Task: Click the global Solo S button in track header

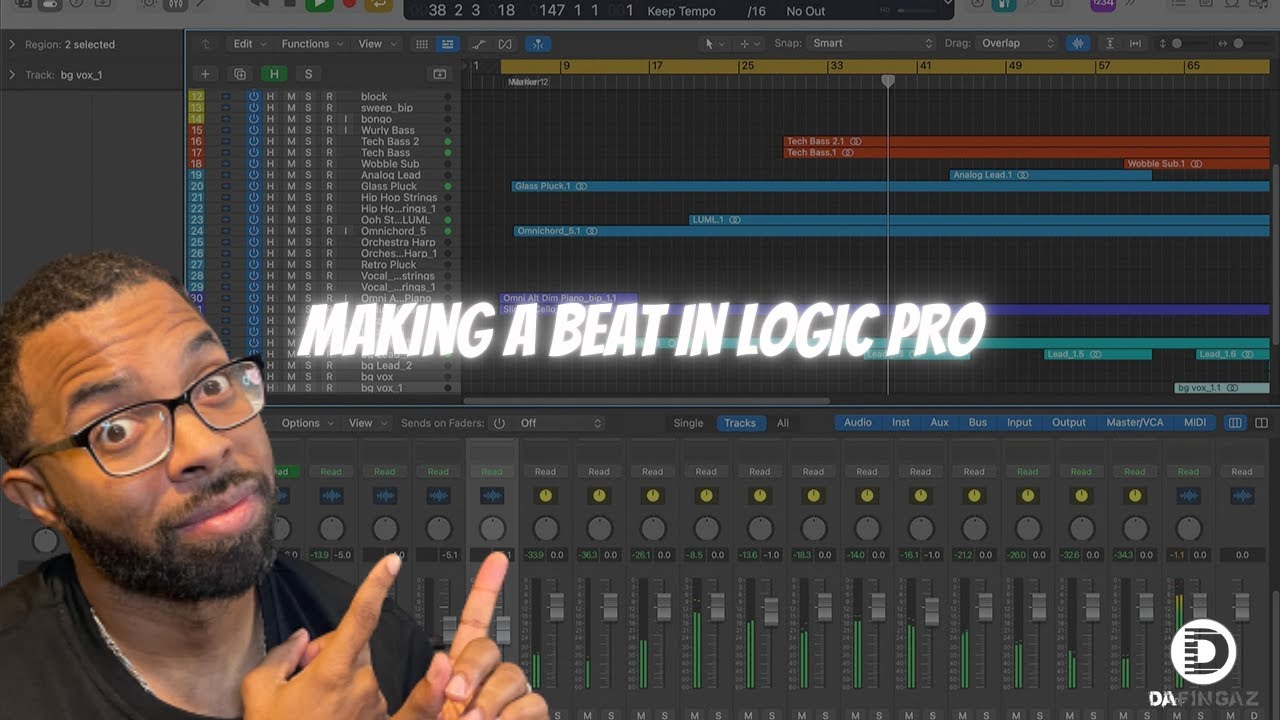Action: point(308,74)
